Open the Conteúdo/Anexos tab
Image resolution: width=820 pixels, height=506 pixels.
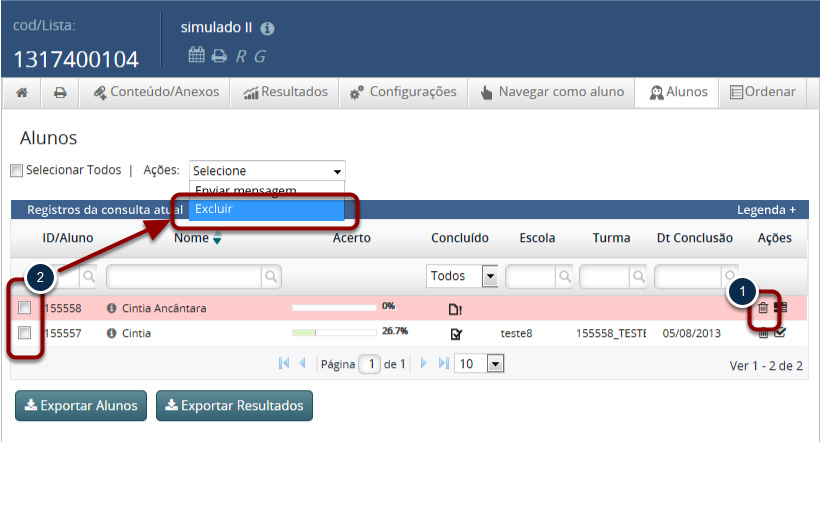tap(155, 92)
